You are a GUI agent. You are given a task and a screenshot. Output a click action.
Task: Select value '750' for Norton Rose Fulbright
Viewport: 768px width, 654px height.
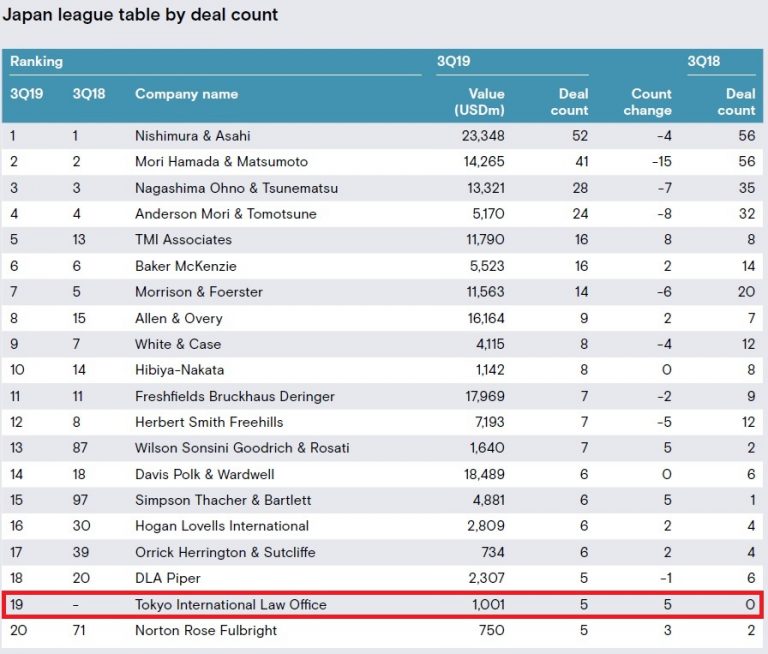[492, 630]
